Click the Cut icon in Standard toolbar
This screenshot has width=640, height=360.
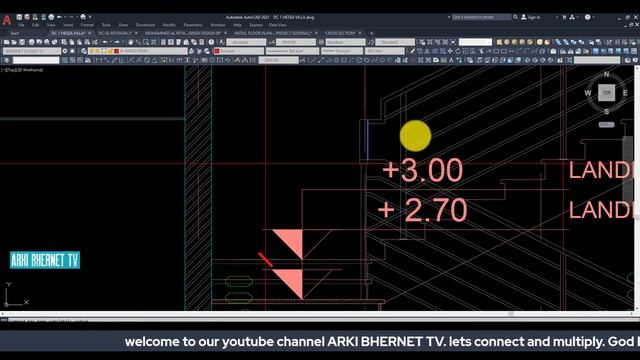point(64,42)
